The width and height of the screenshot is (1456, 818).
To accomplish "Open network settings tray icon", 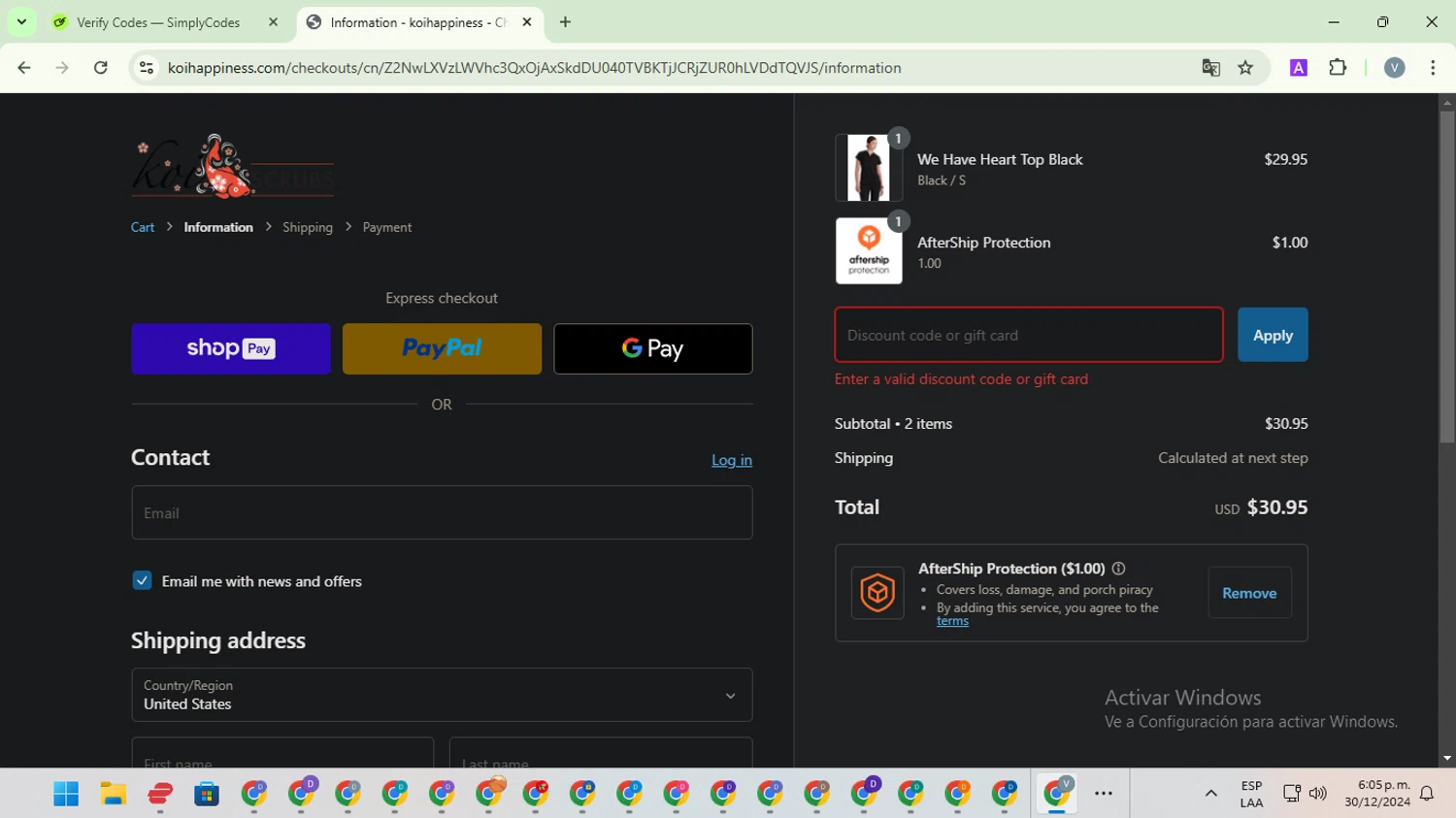I will (x=1291, y=794).
